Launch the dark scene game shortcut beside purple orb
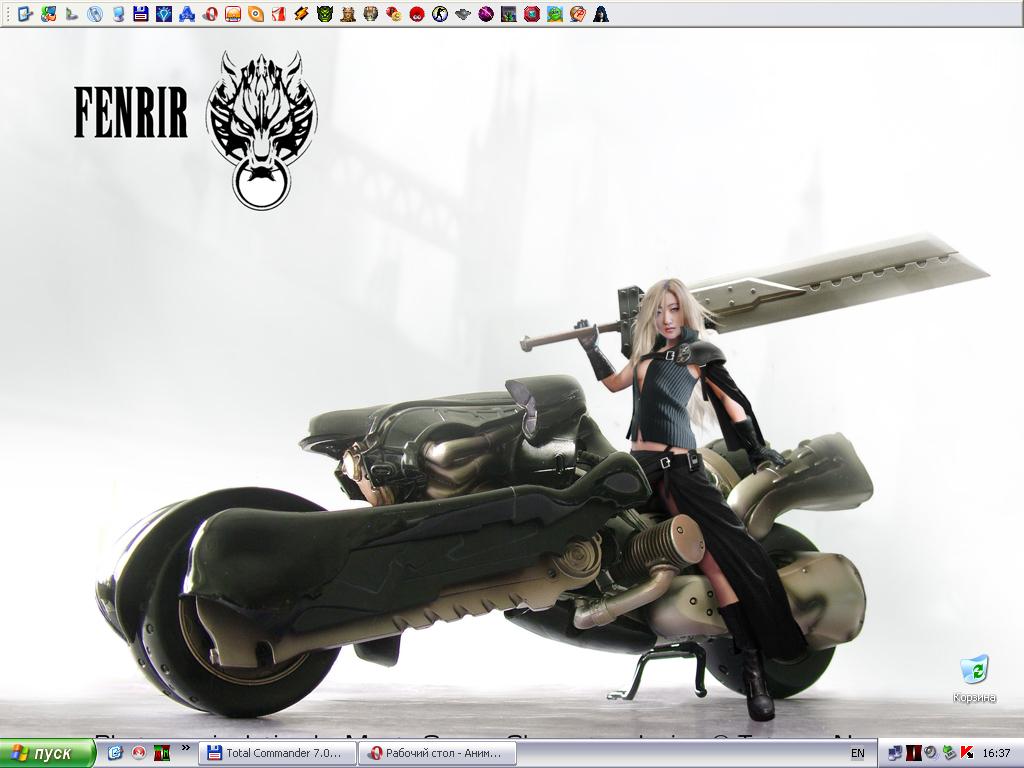Viewport: 1024px width, 768px height. (509, 13)
